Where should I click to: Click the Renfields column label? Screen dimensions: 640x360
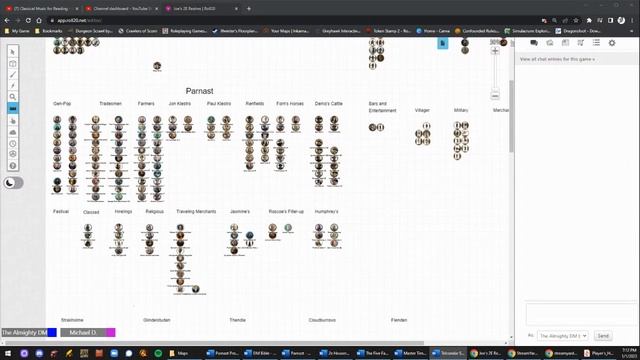coord(255,104)
